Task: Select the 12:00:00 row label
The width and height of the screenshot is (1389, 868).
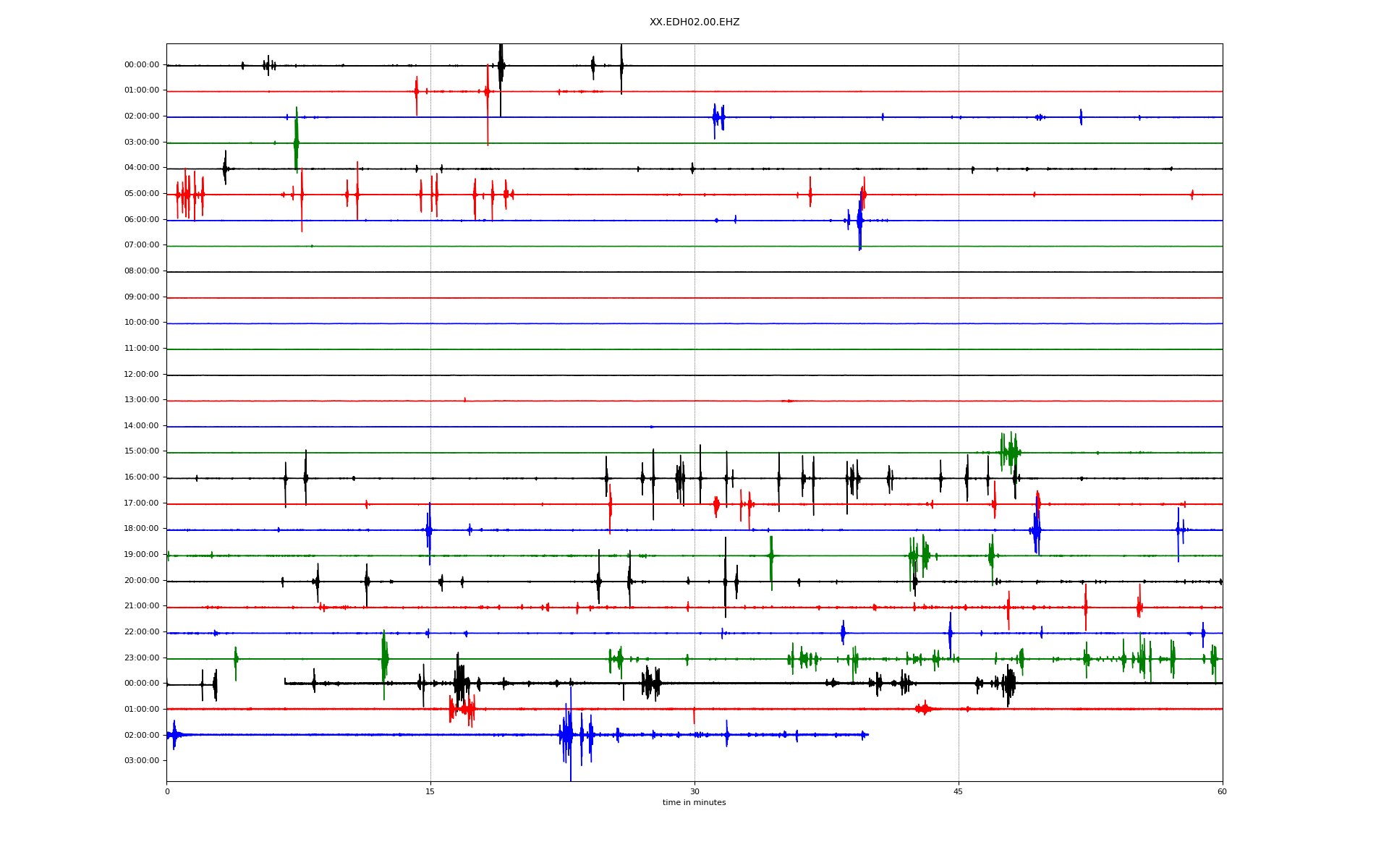Action: [142, 375]
